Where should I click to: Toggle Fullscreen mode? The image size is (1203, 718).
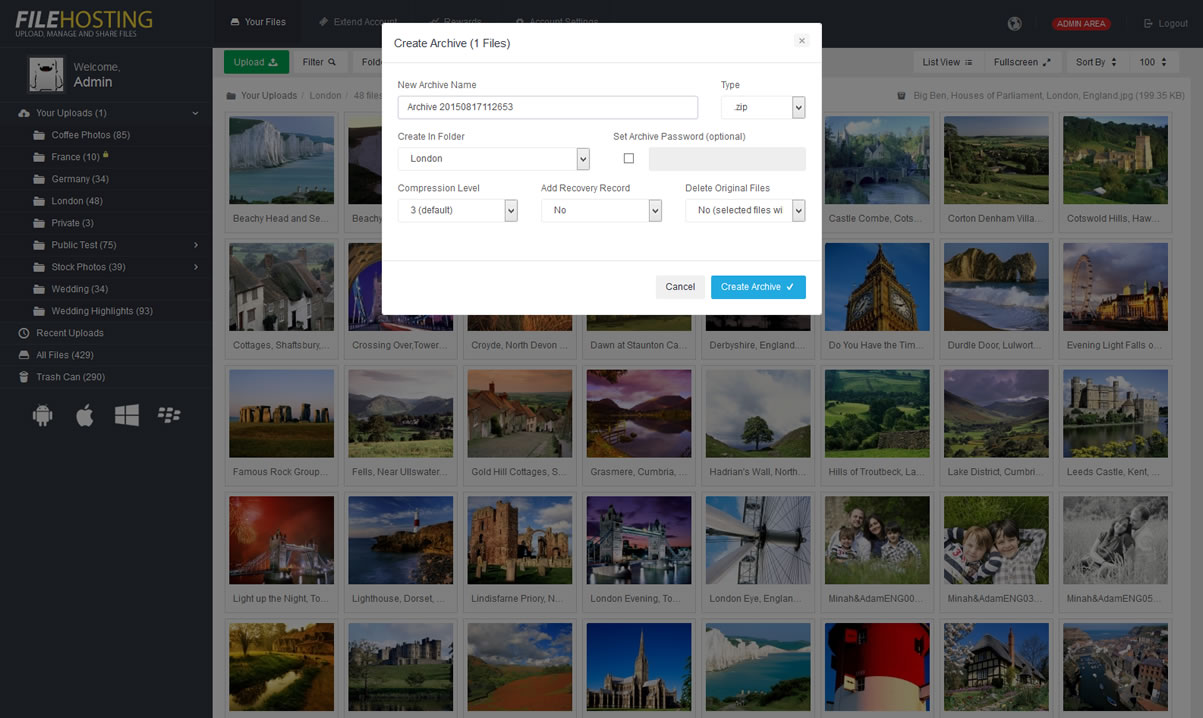(1023, 62)
